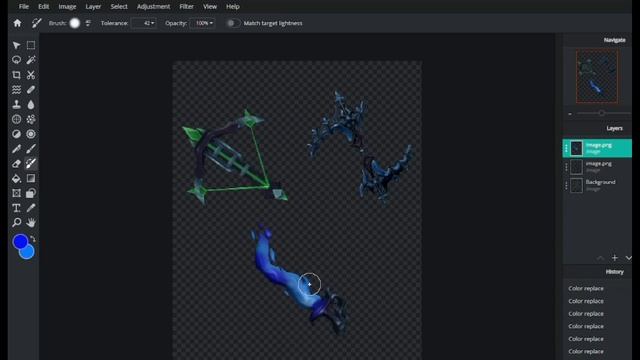Pick the Frame tool icon
Screen dimensions: 640x360
tap(16, 193)
